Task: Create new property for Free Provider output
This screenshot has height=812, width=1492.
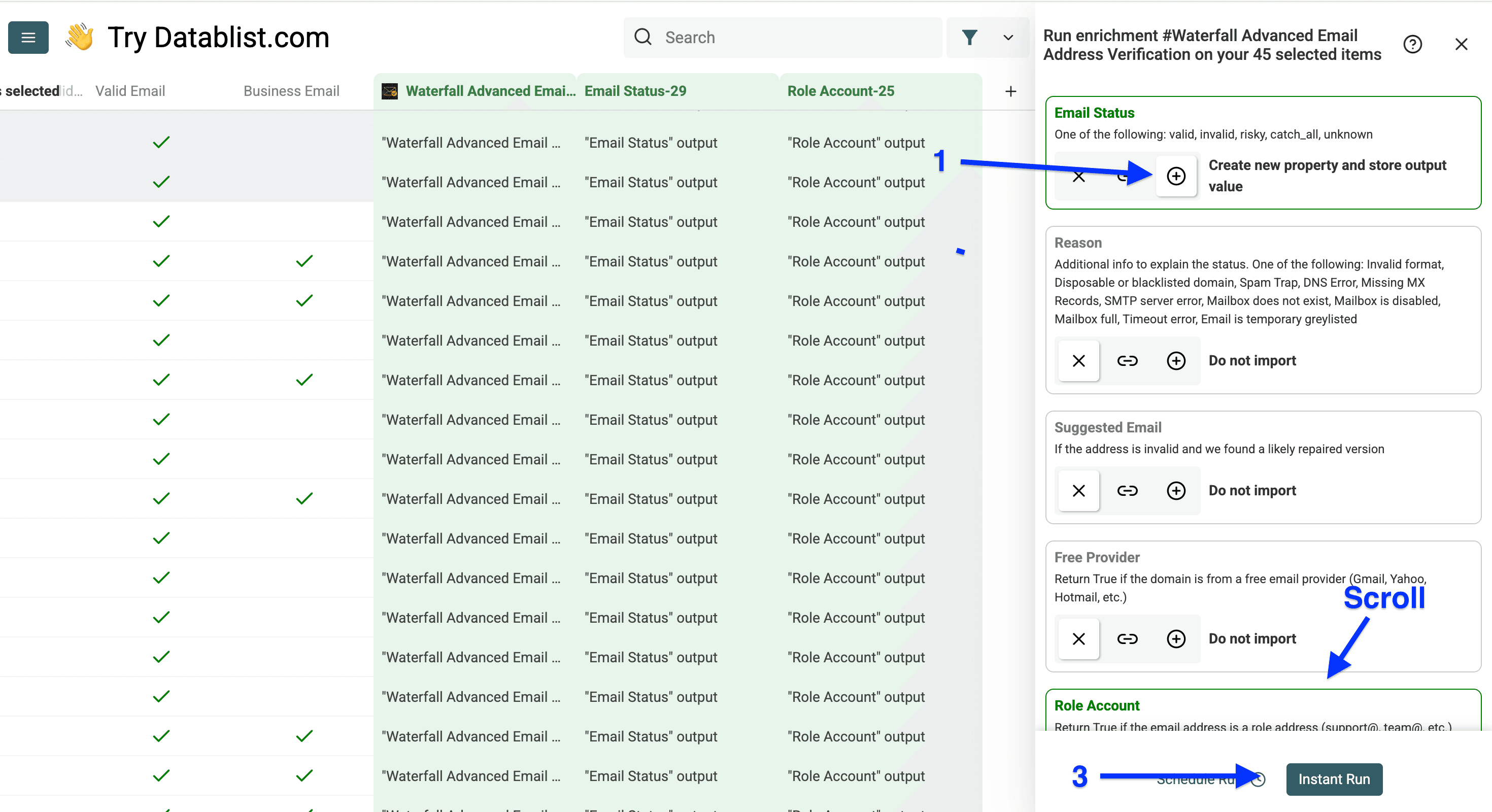Action: click(1176, 639)
